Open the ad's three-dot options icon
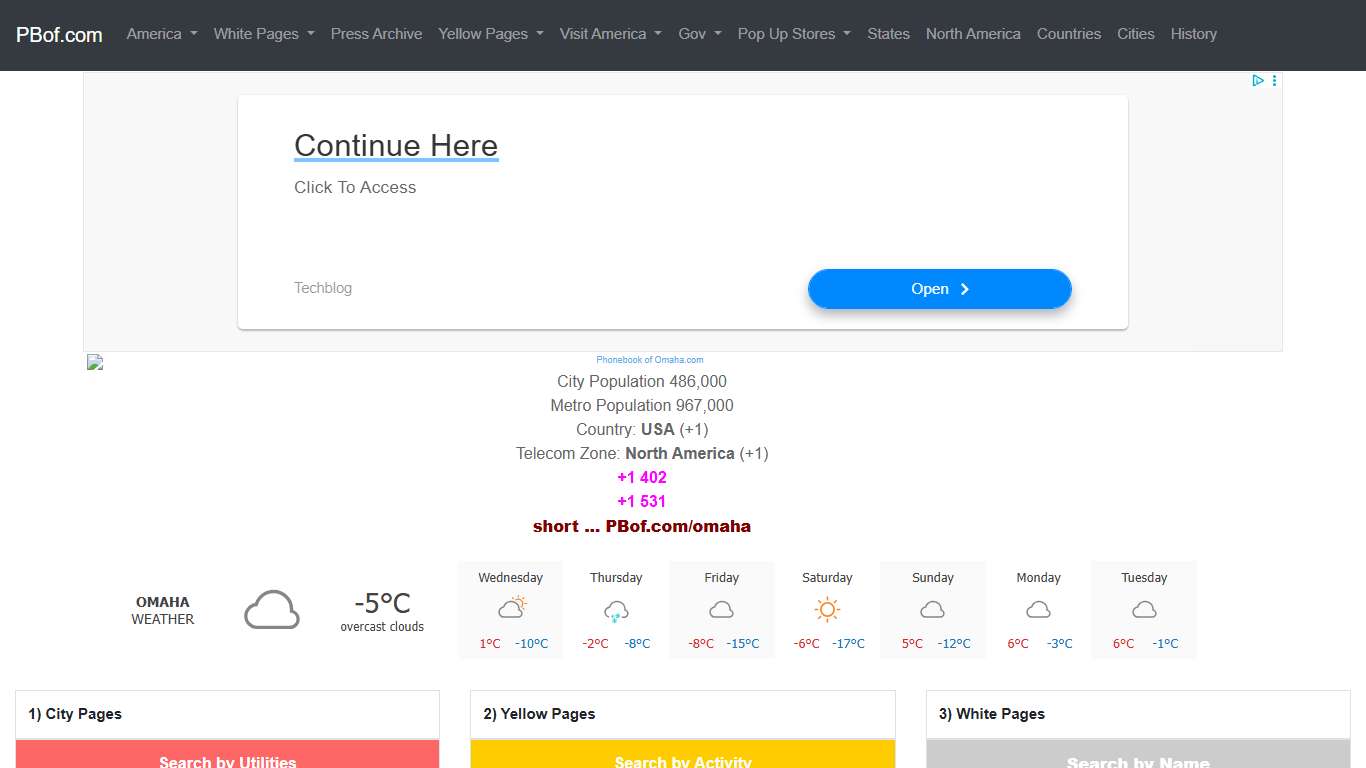The width and height of the screenshot is (1366, 768). (x=1274, y=80)
